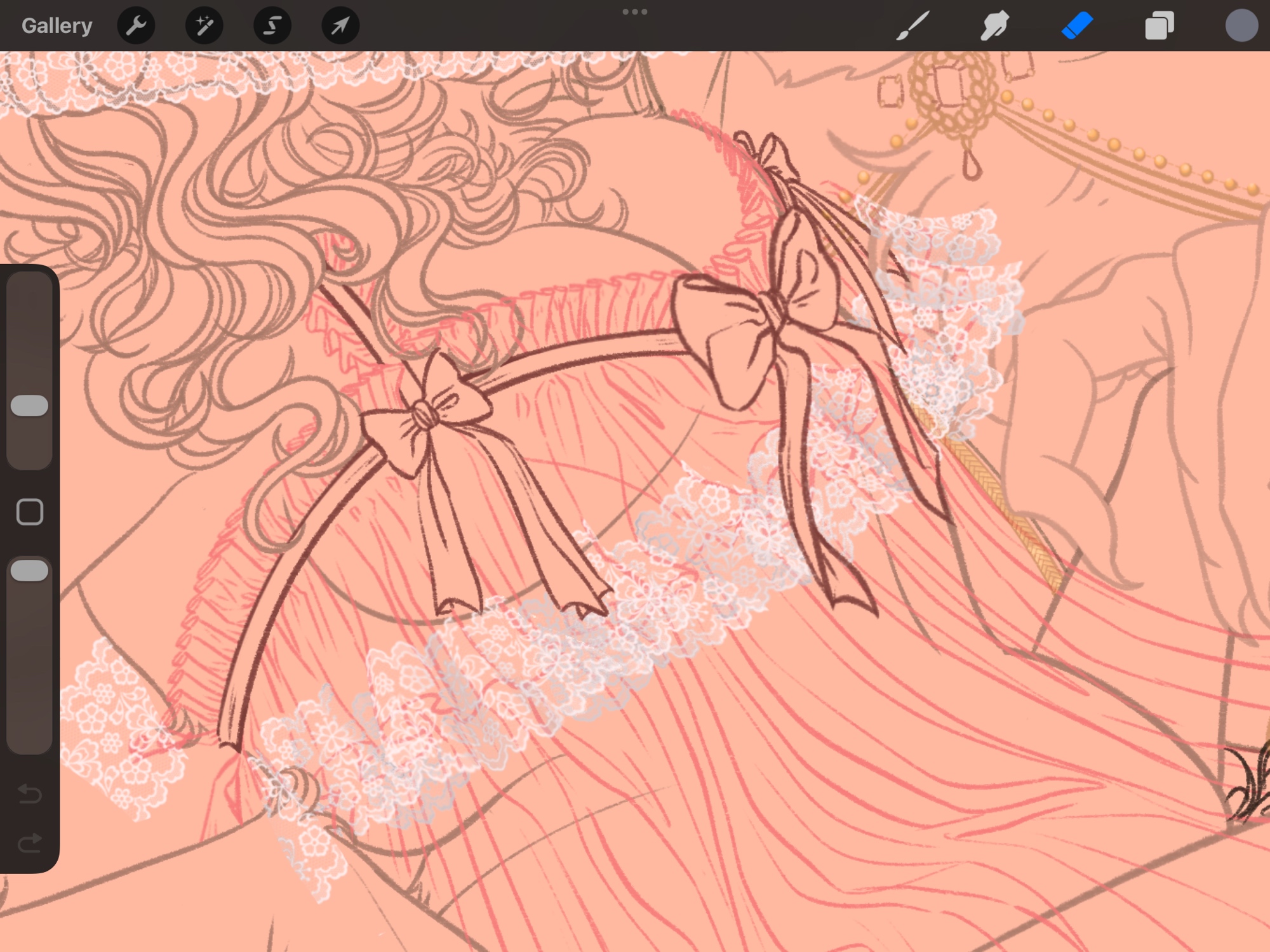Image resolution: width=1270 pixels, height=952 pixels.
Task: Click the brush size slider handle
Action: [30, 406]
